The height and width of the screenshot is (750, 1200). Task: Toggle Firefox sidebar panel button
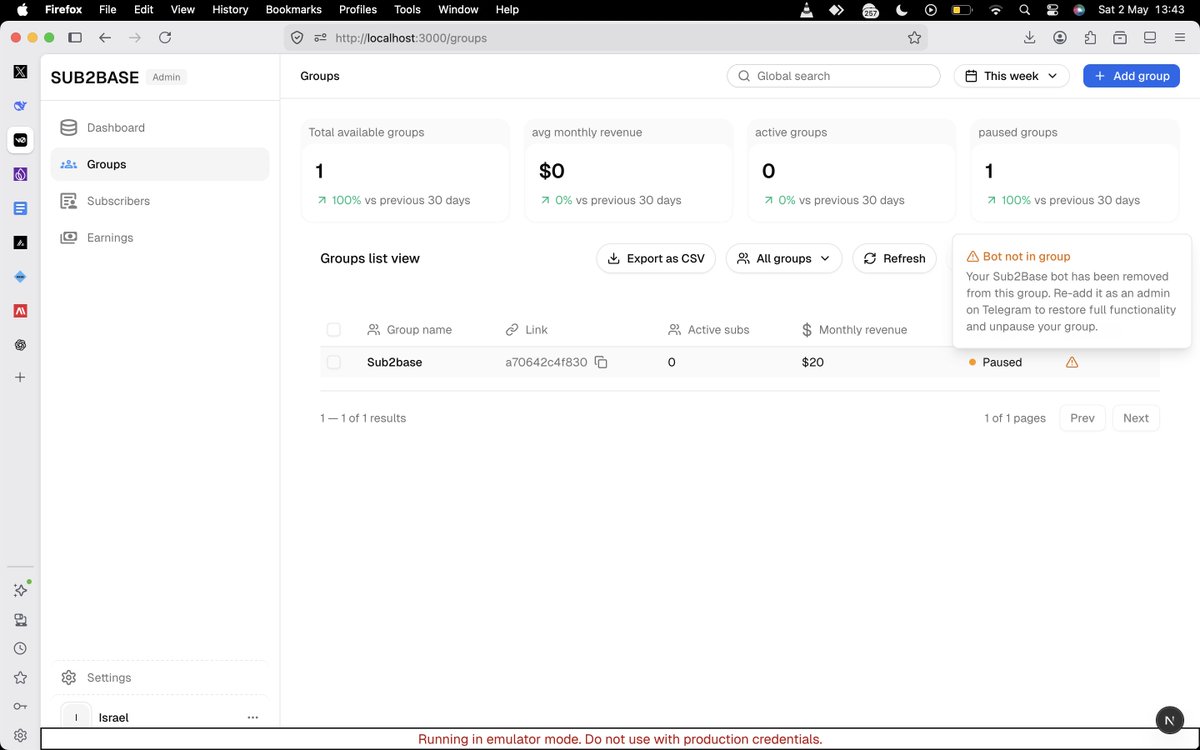[x=75, y=38]
